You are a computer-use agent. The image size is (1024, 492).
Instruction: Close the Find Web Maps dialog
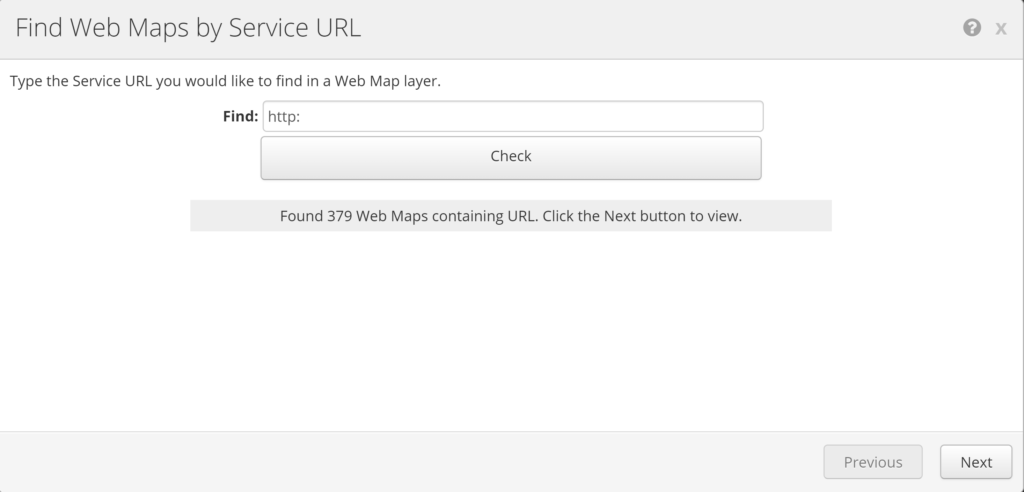pyautogui.click(x=1000, y=29)
